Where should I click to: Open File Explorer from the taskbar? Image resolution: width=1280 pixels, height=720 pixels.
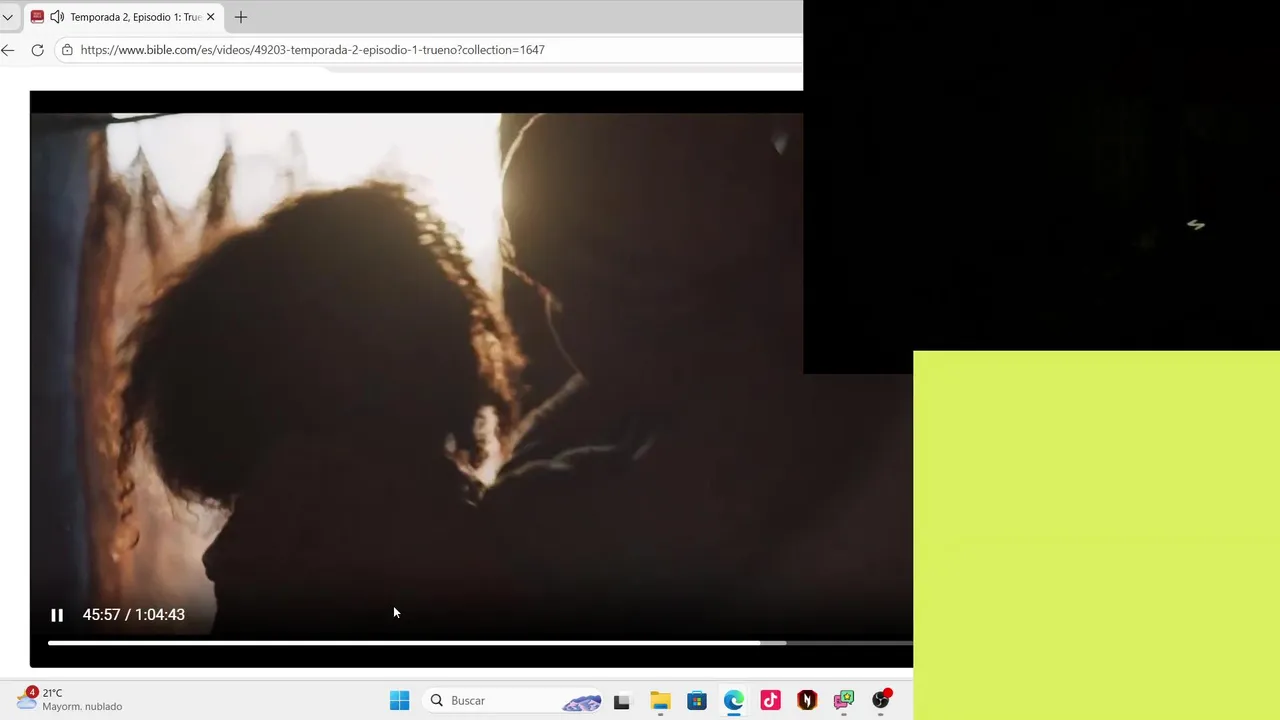(660, 701)
